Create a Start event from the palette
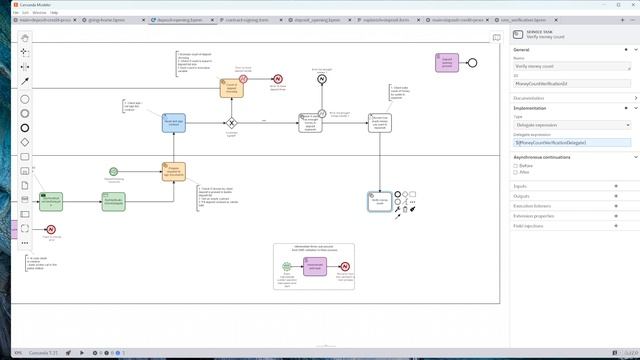Viewport: 640px width, 360px height. pos(25,99)
